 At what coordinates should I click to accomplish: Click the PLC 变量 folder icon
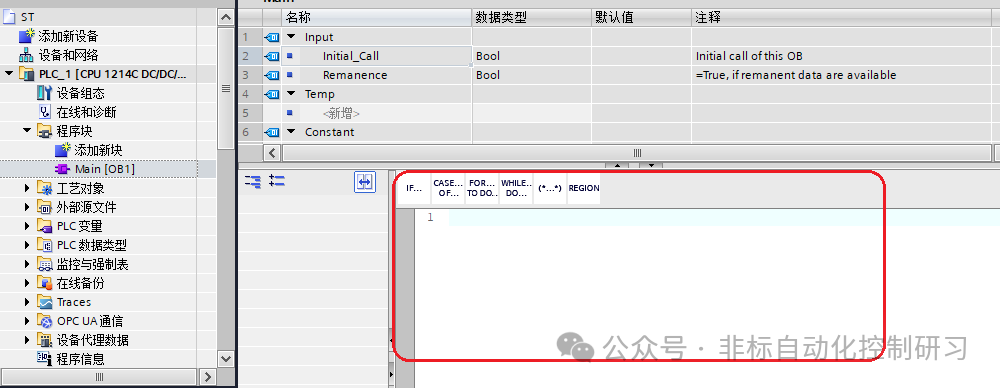coord(45,226)
